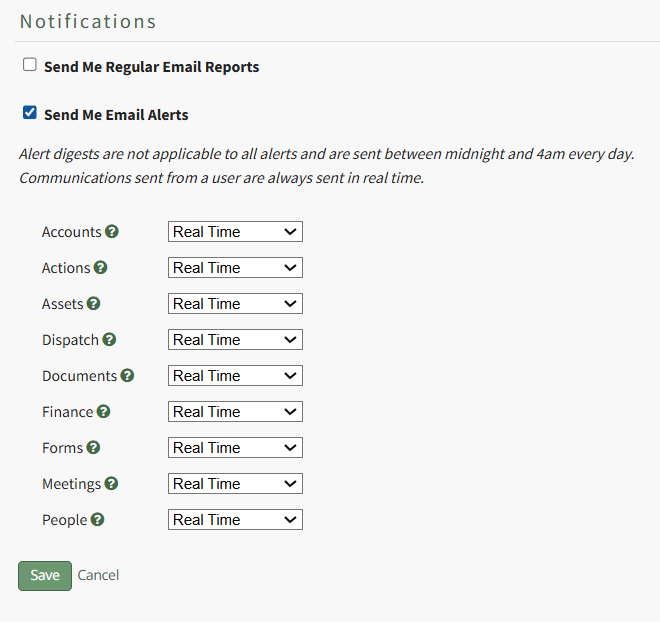Expand the Dispatch Real Time dropdown
Viewport: 660px width, 622px height.
(x=235, y=340)
